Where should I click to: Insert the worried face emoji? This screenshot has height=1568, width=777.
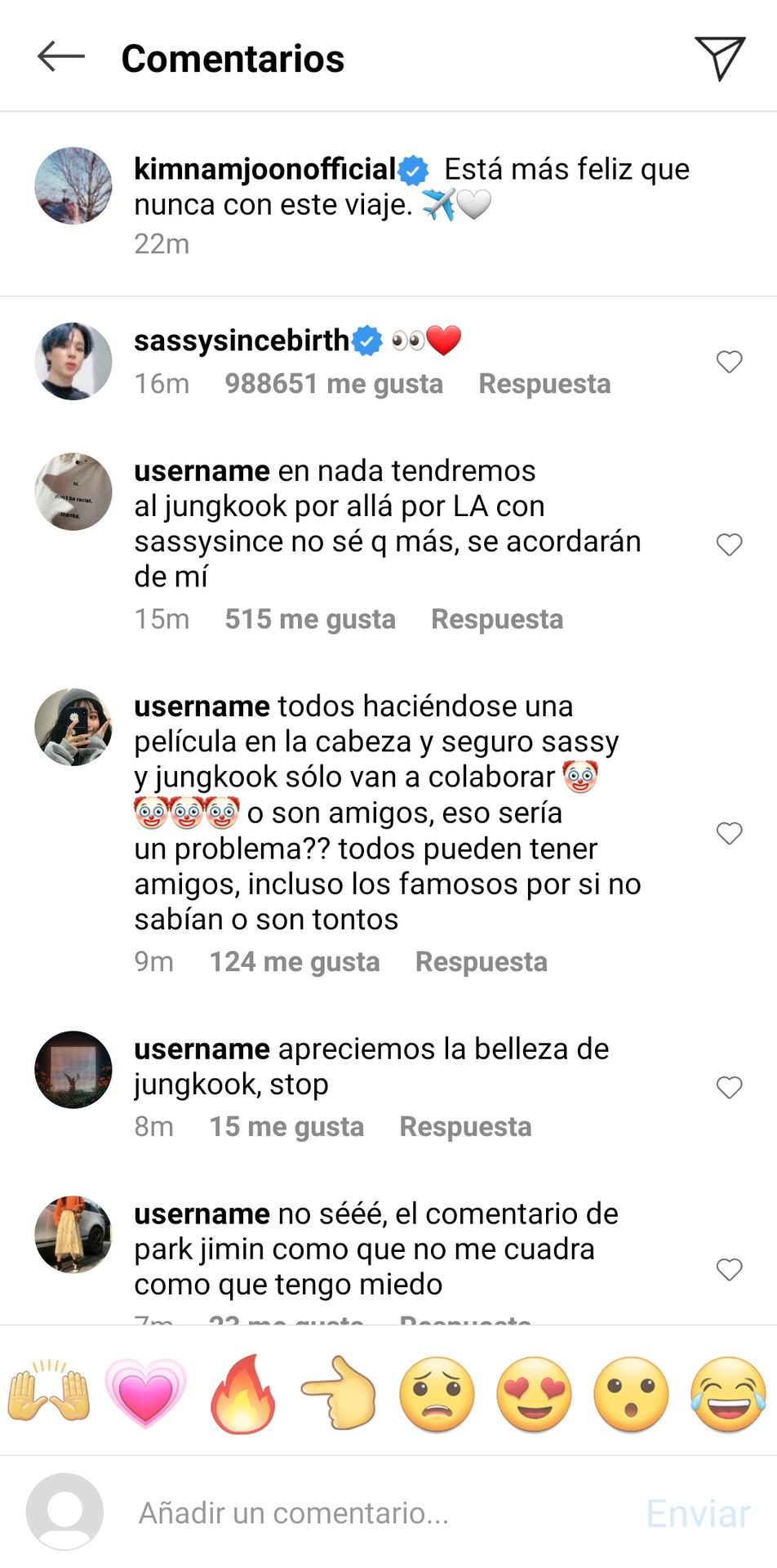coord(437,1394)
